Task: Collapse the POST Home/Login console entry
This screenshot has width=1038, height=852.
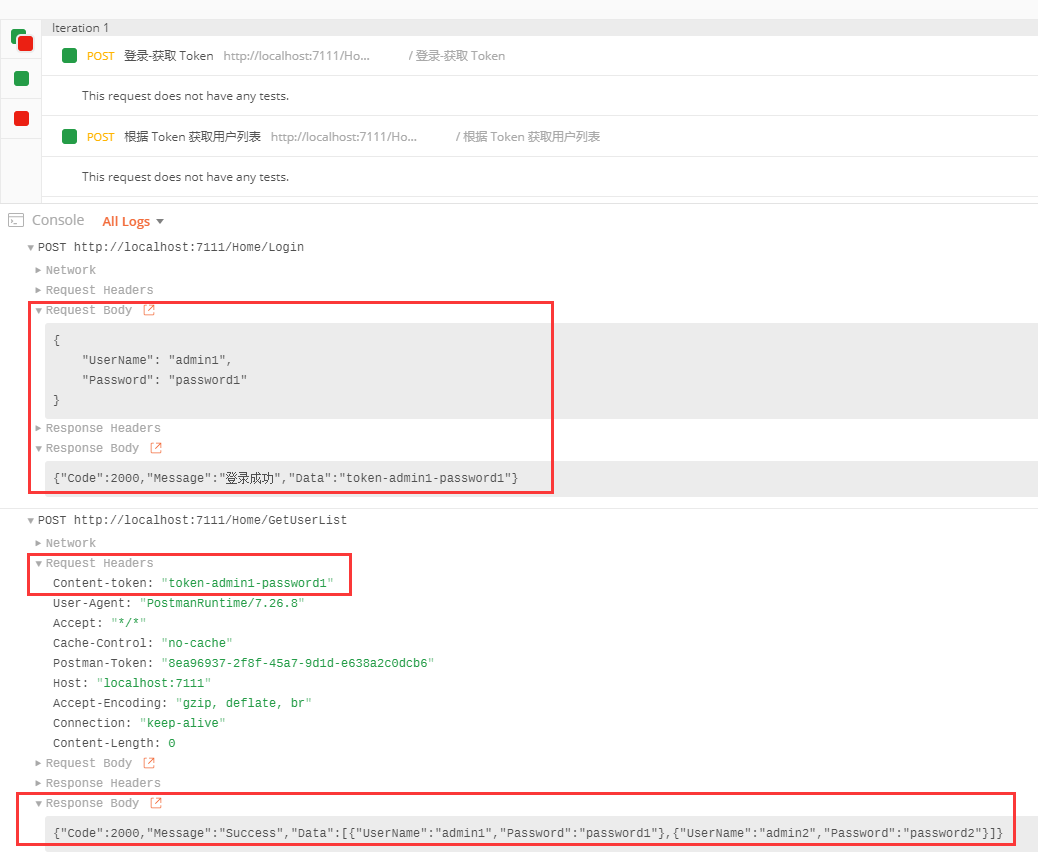Action: tap(31, 247)
